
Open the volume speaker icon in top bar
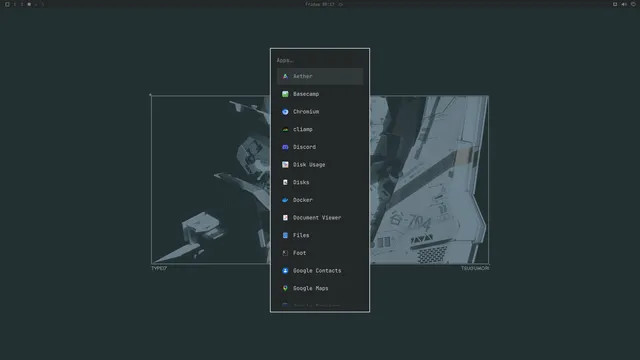pos(624,4)
